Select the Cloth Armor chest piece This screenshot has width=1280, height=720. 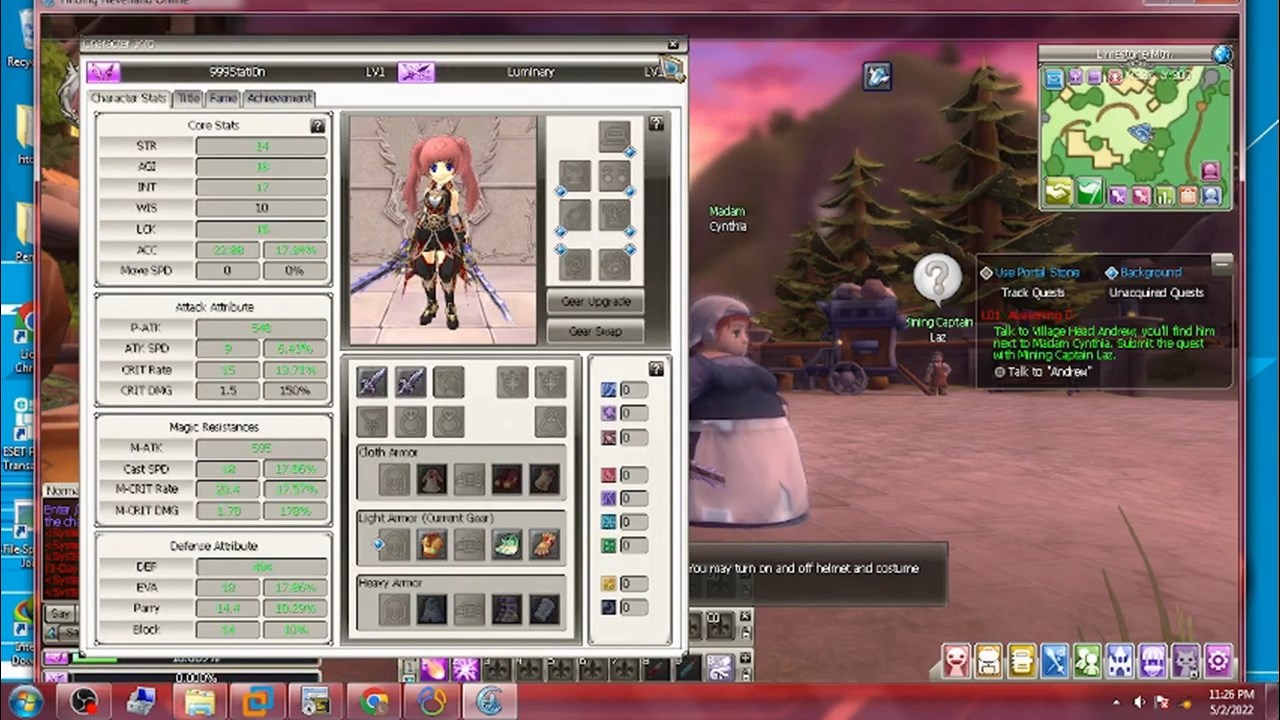pos(432,480)
